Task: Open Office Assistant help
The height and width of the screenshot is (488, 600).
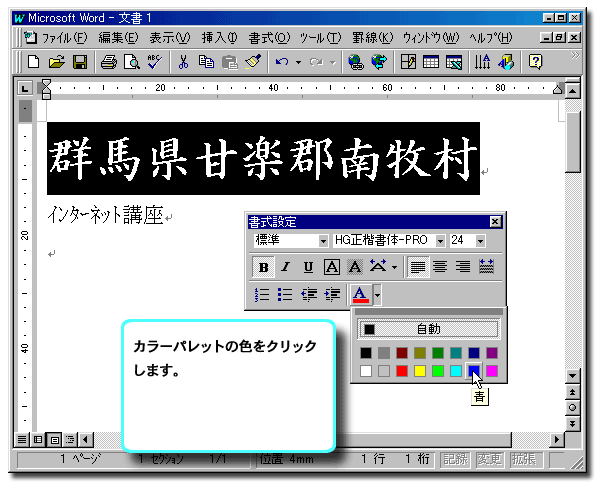Action: click(535, 62)
